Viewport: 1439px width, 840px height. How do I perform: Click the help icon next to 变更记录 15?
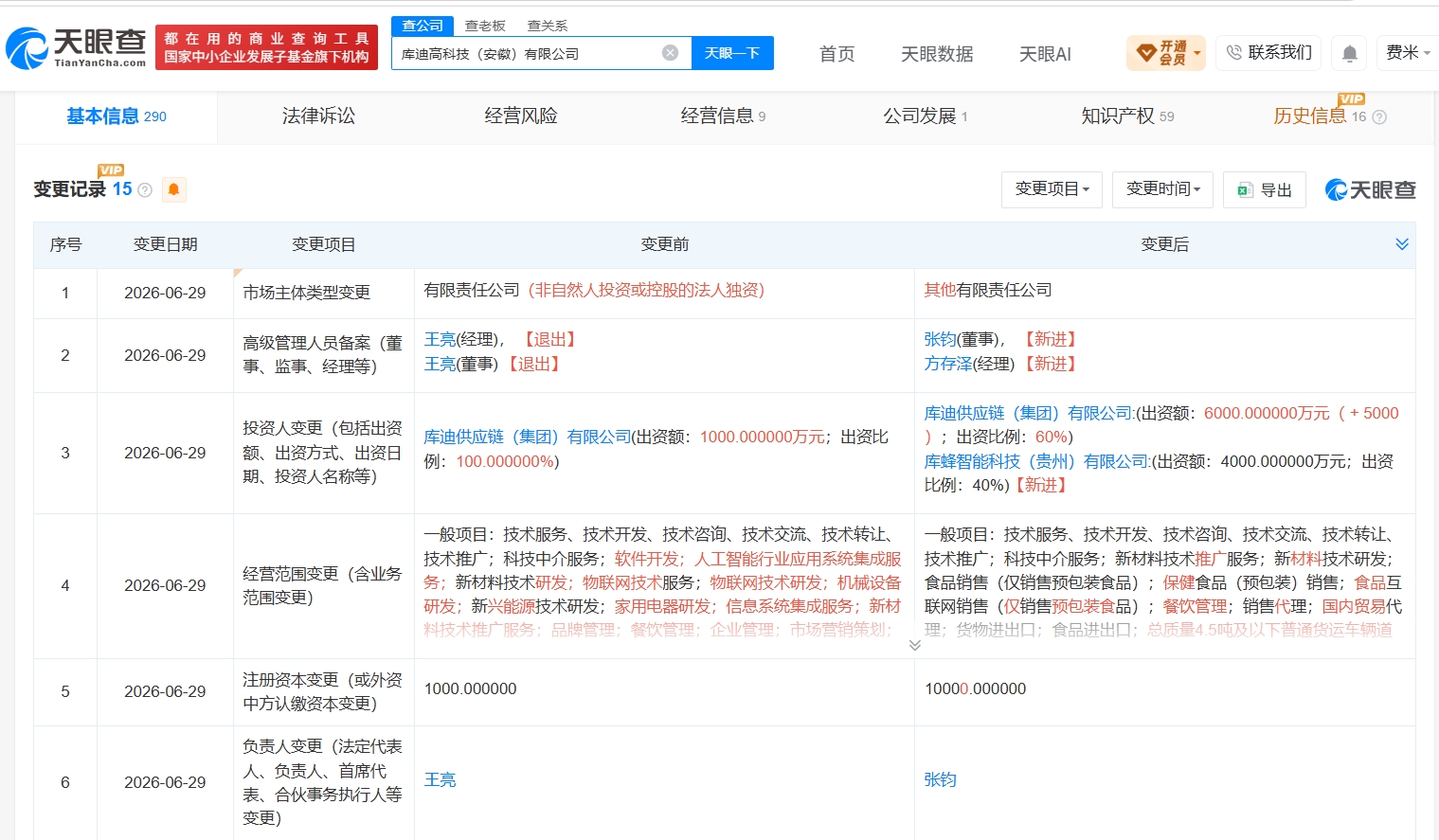click(x=145, y=190)
